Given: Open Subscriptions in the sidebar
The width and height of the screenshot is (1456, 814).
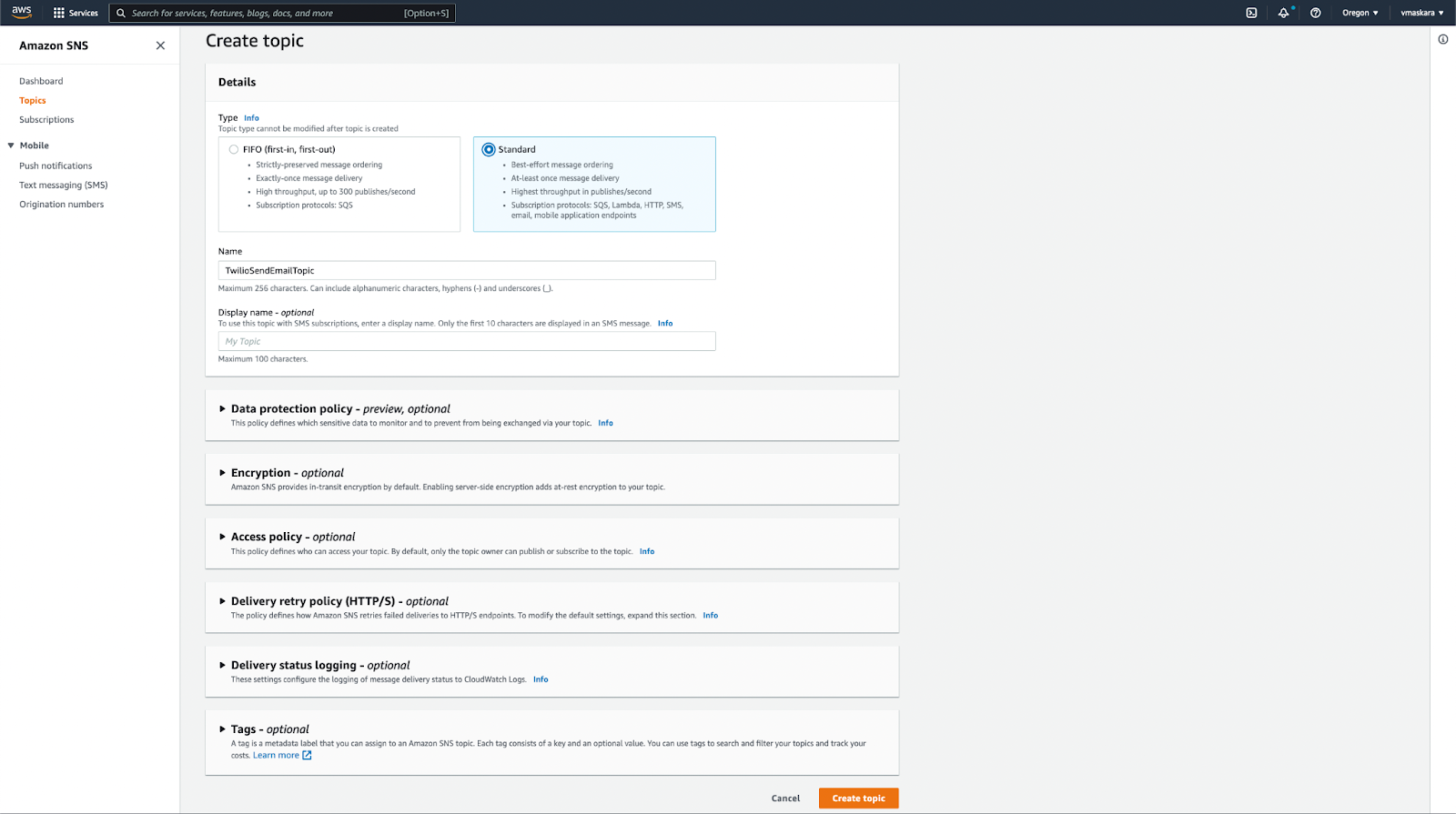Looking at the screenshot, I should (46, 119).
